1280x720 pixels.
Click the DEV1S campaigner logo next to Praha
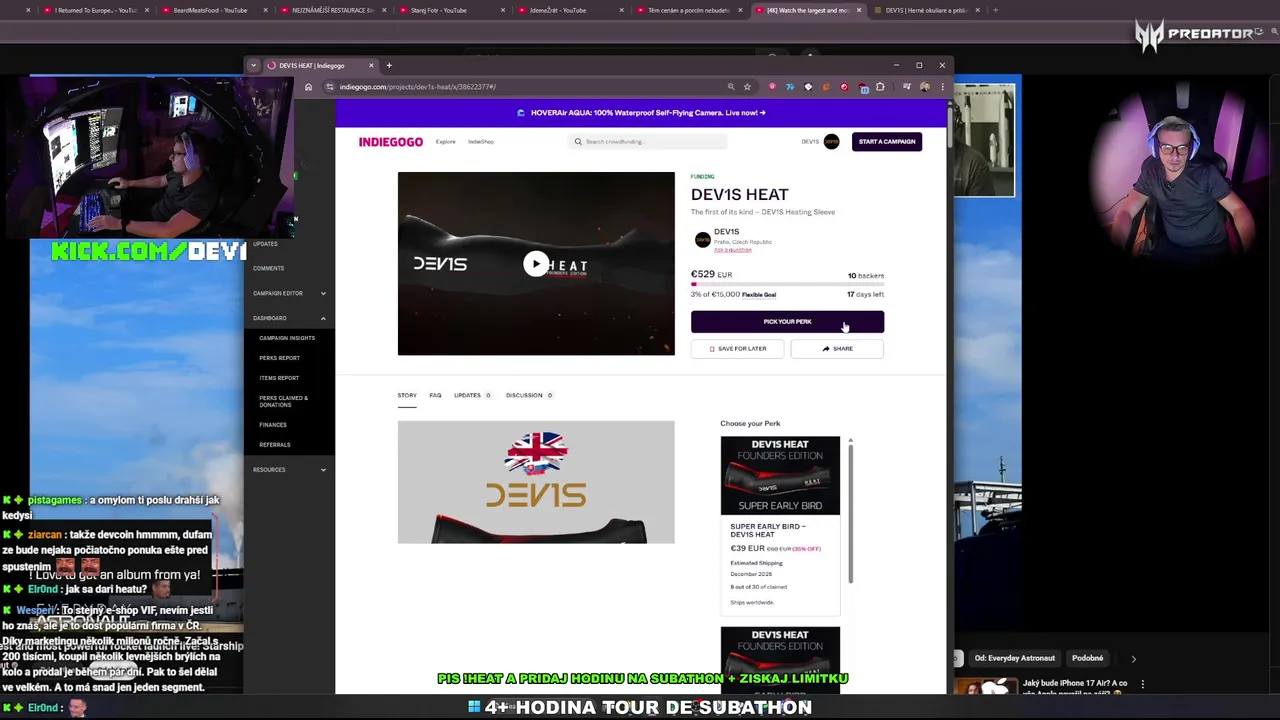(x=702, y=239)
